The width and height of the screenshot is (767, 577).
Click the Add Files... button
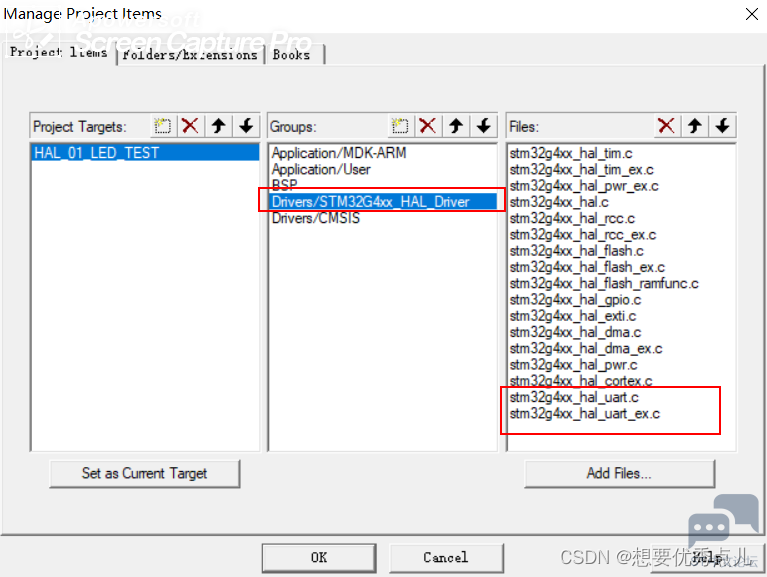(x=619, y=473)
